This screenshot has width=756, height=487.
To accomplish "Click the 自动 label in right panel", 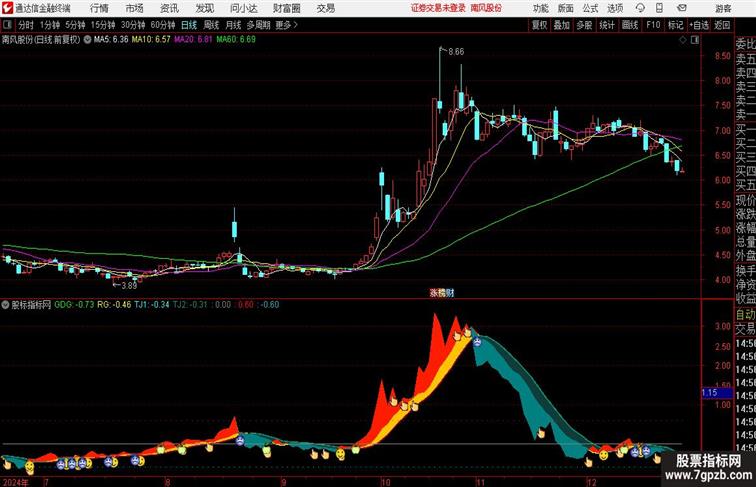I will (745, 314).
